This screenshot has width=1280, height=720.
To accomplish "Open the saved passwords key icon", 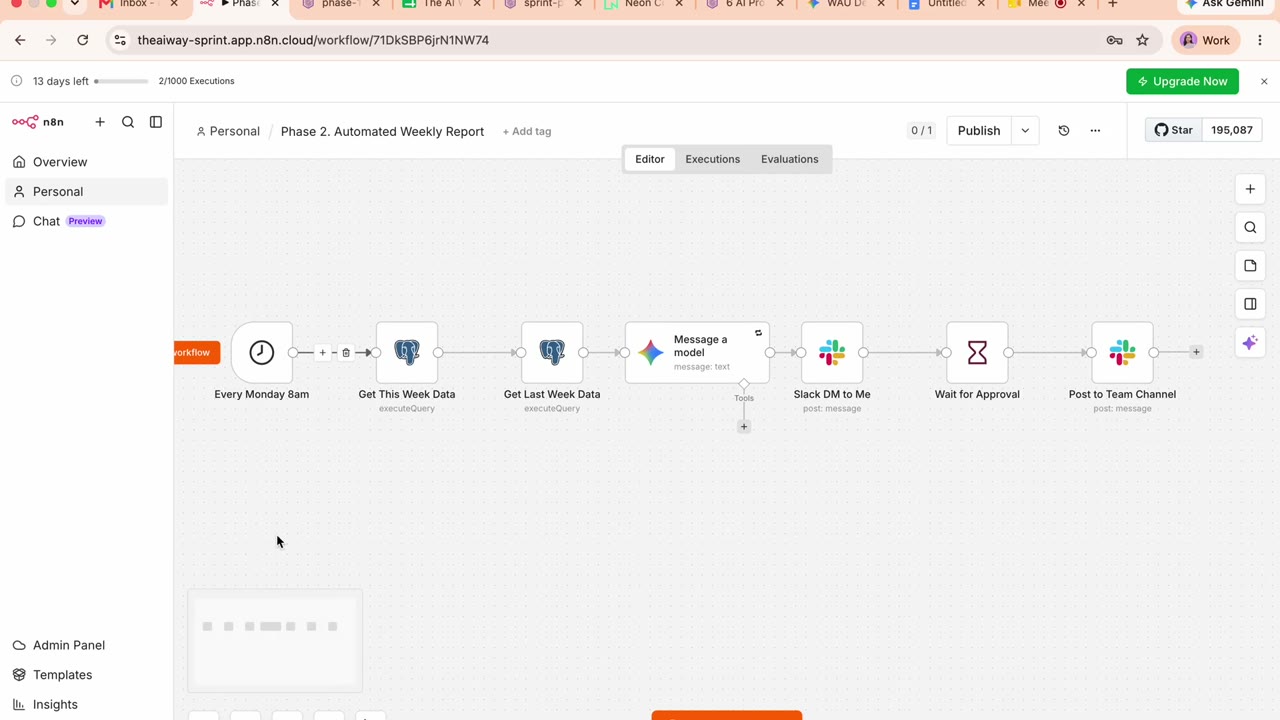I will pyautogui.click(x=1114, y=40).
